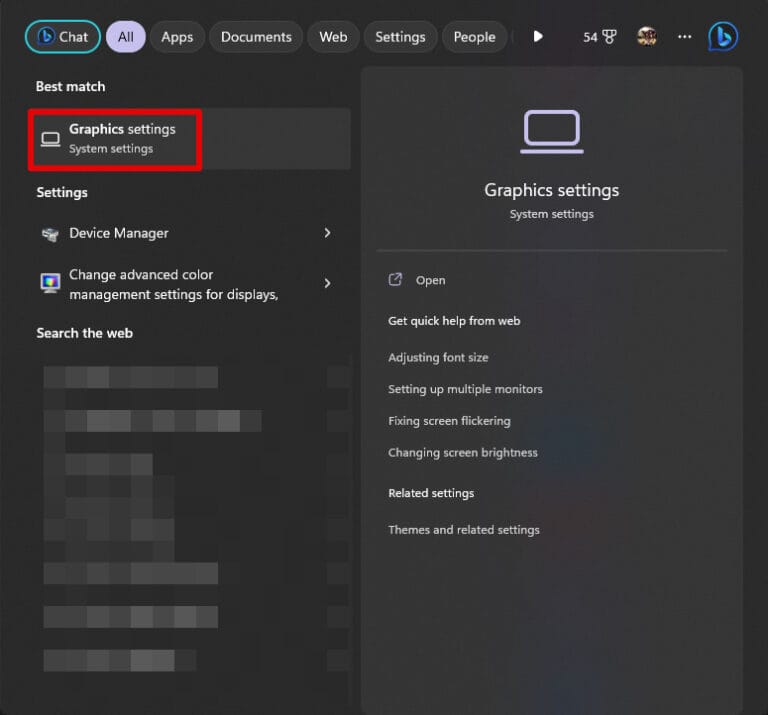The image size is (768, 715).
Task: Click the Device Manager icon
Action: (x=50, y=234)
